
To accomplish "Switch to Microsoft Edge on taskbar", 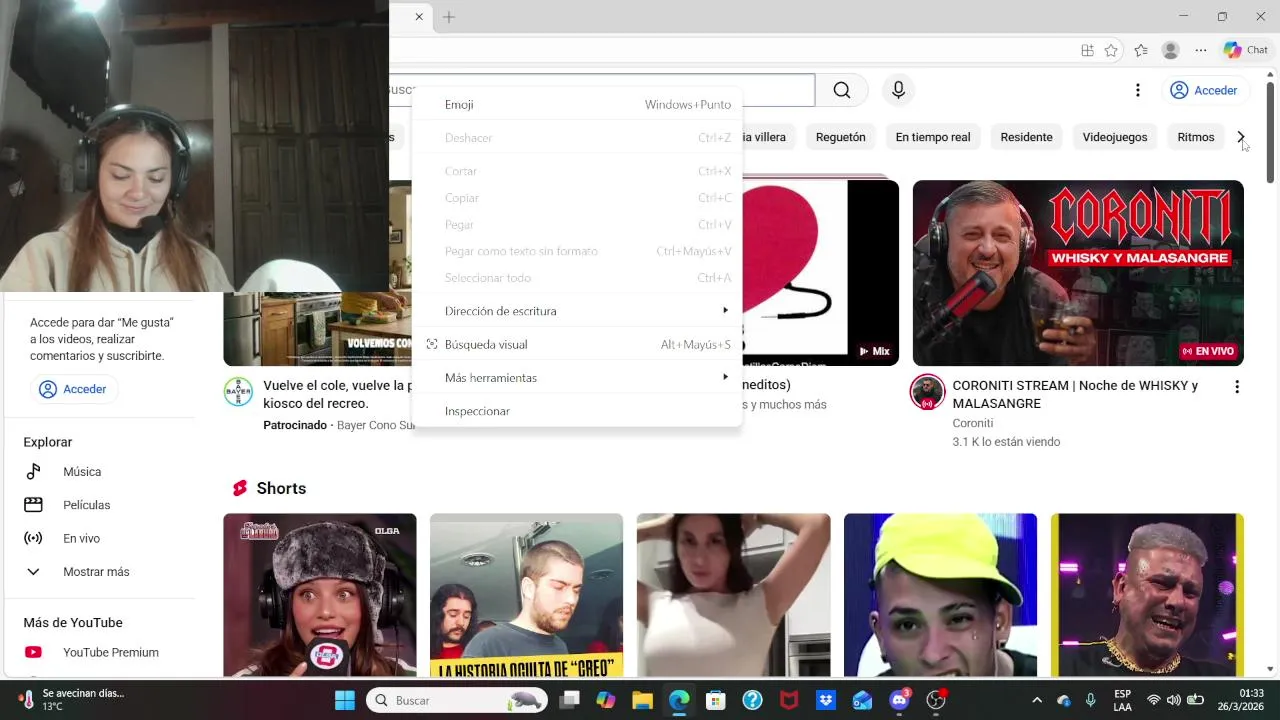I will point(679,700).
